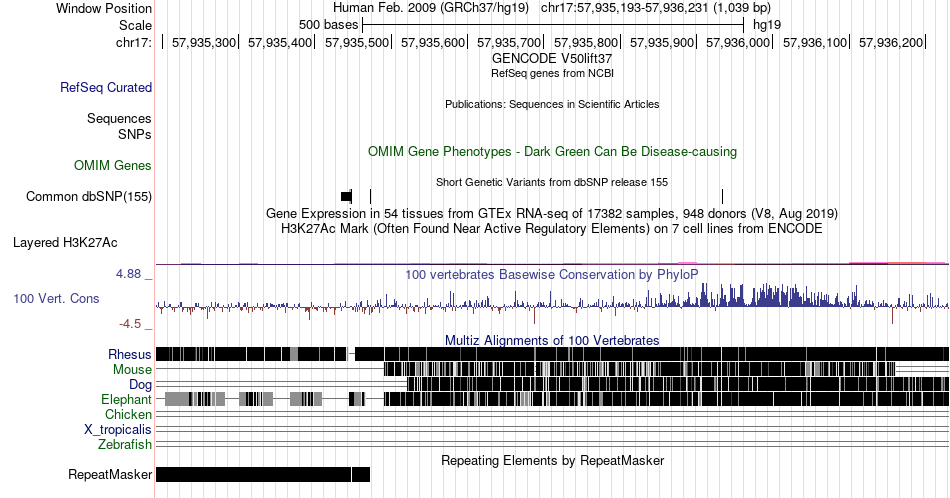Click the -4.5 conservation axis value

point(130,324)
